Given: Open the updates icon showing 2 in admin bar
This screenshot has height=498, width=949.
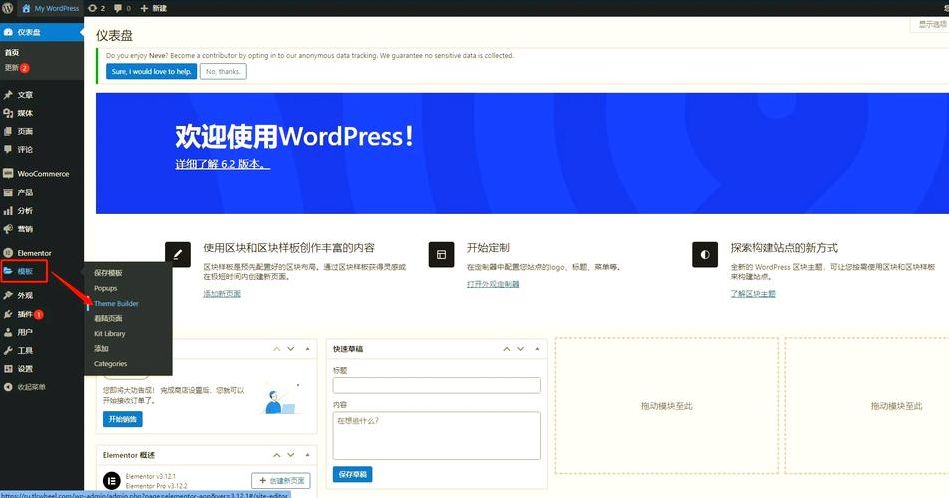Looking at the screenshot, I should 96,8.
